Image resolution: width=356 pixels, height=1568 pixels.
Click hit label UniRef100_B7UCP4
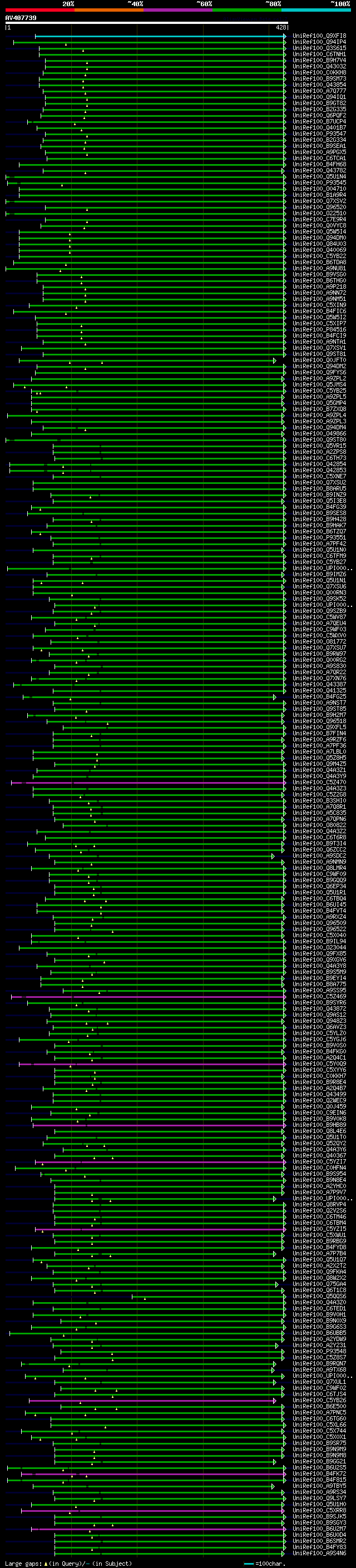(319, 122)
